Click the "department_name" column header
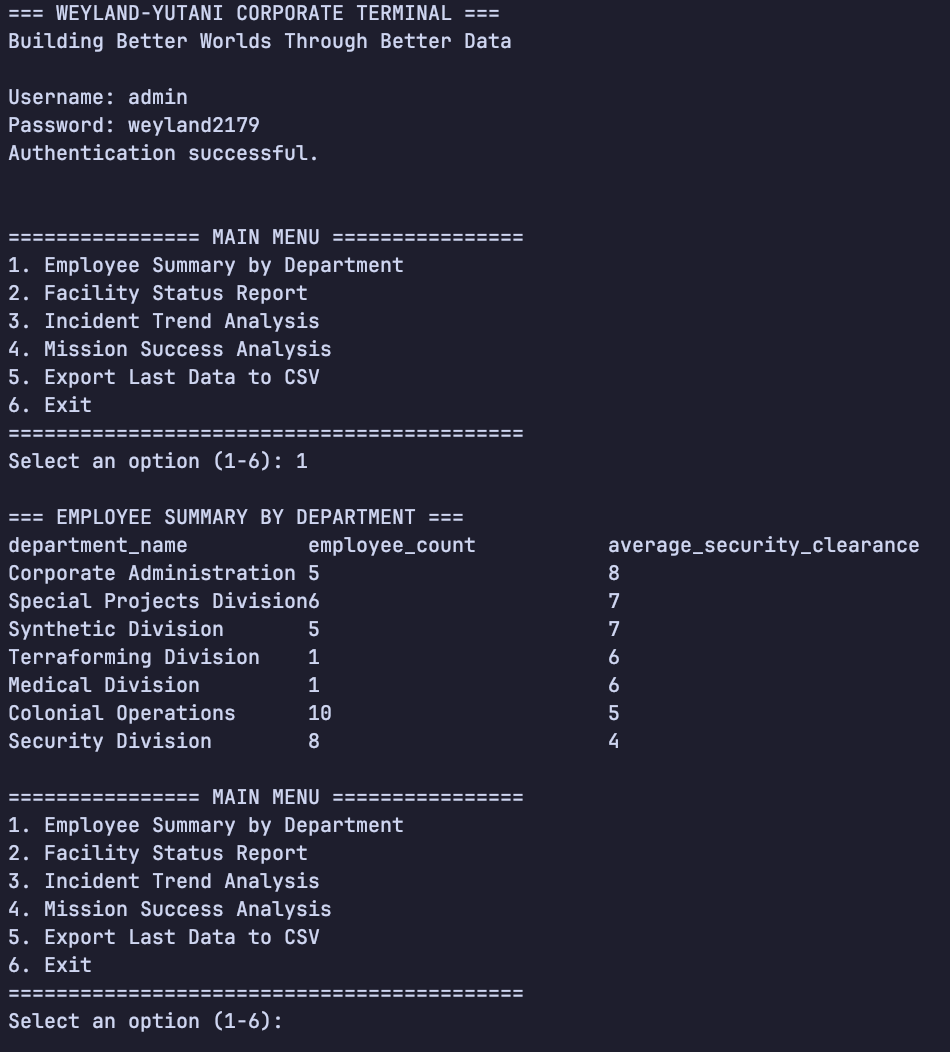 98,545
